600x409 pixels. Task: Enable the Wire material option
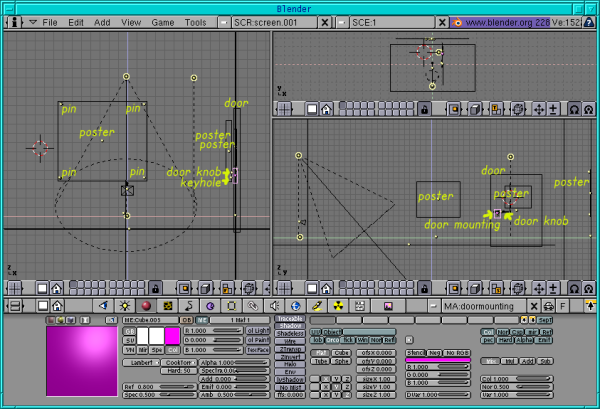click(290, 342)
